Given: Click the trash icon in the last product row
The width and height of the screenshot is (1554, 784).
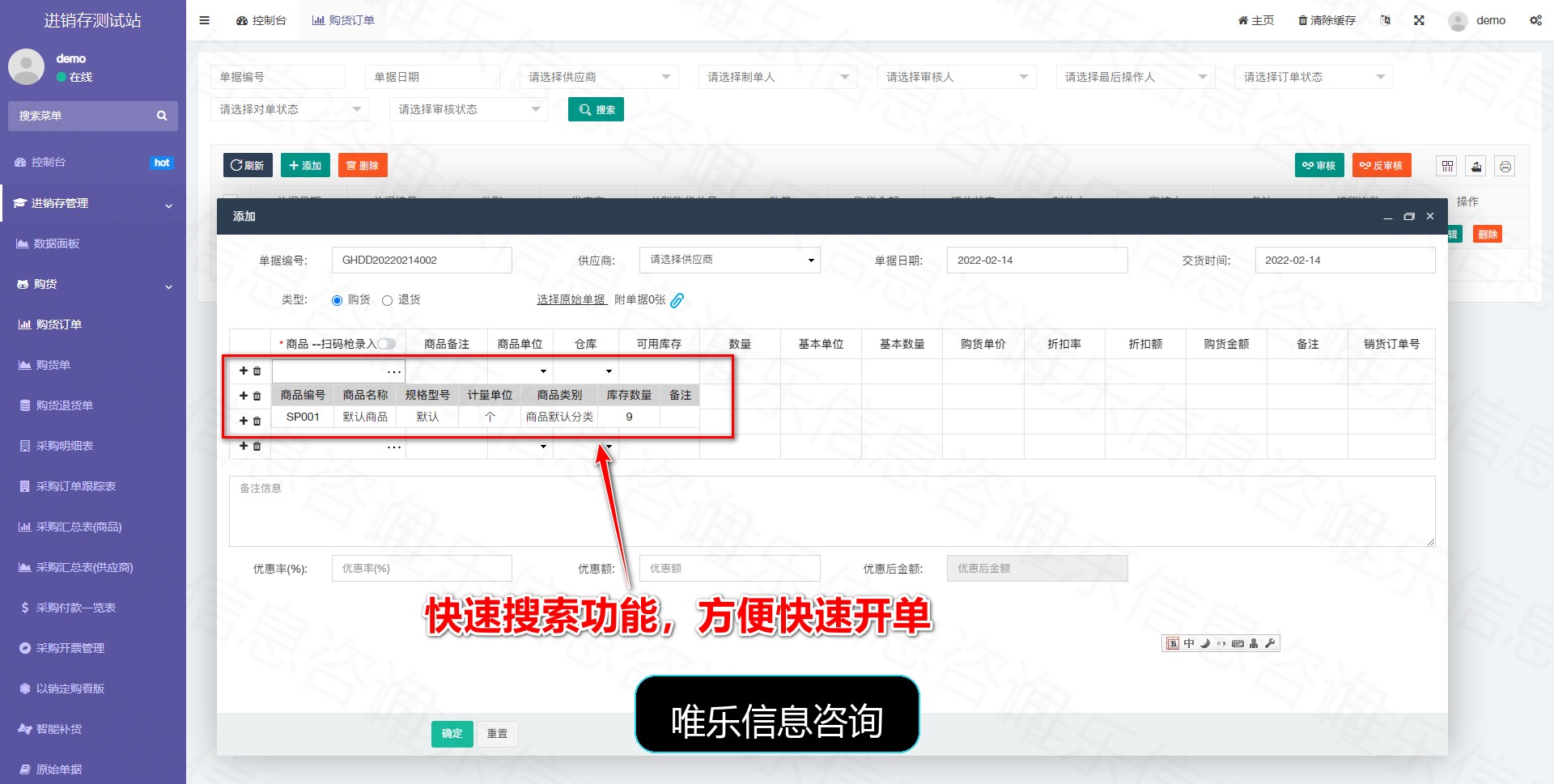Looking at the screenshot, I should click(257, 446).
